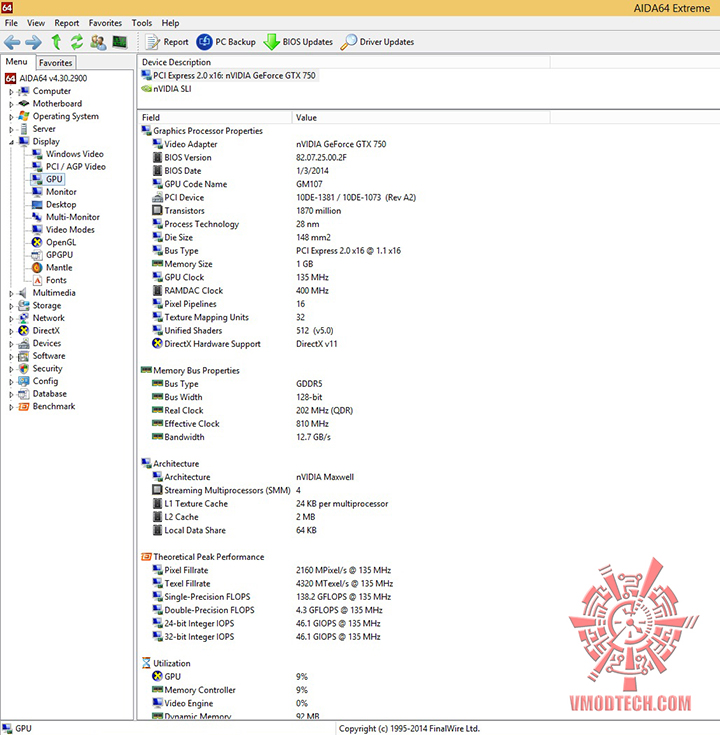The width and height of the screenshot is (720, 735).
Task: Open the Report menu
Action: coord(67,23)
